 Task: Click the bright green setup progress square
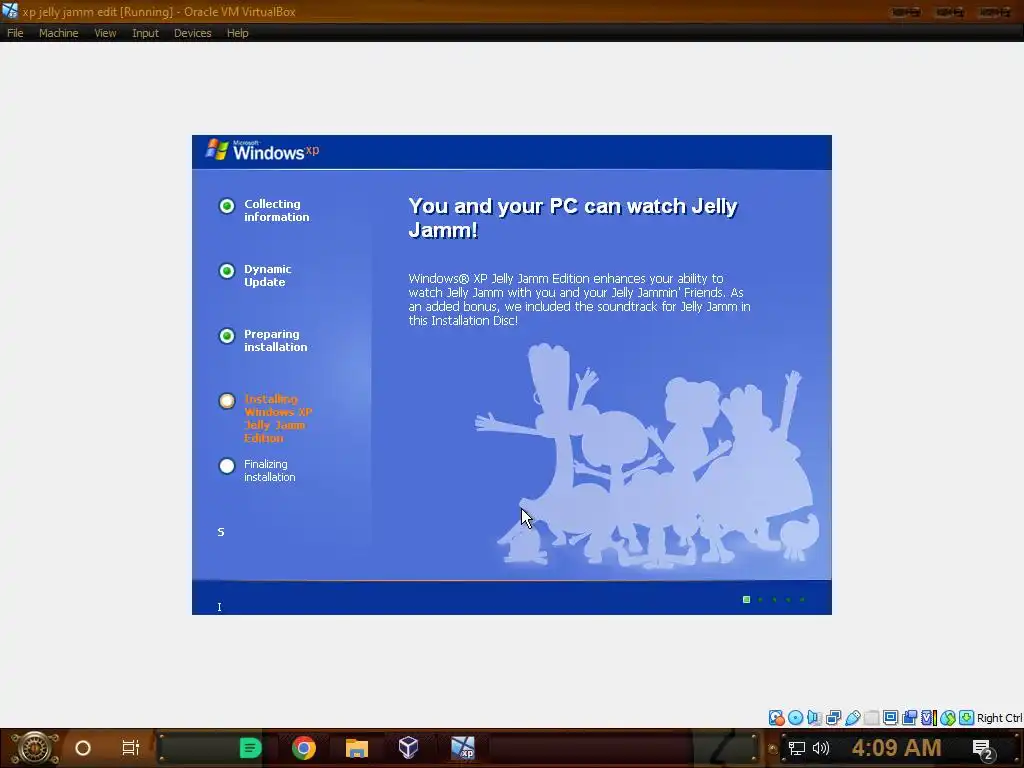point(746,600)
